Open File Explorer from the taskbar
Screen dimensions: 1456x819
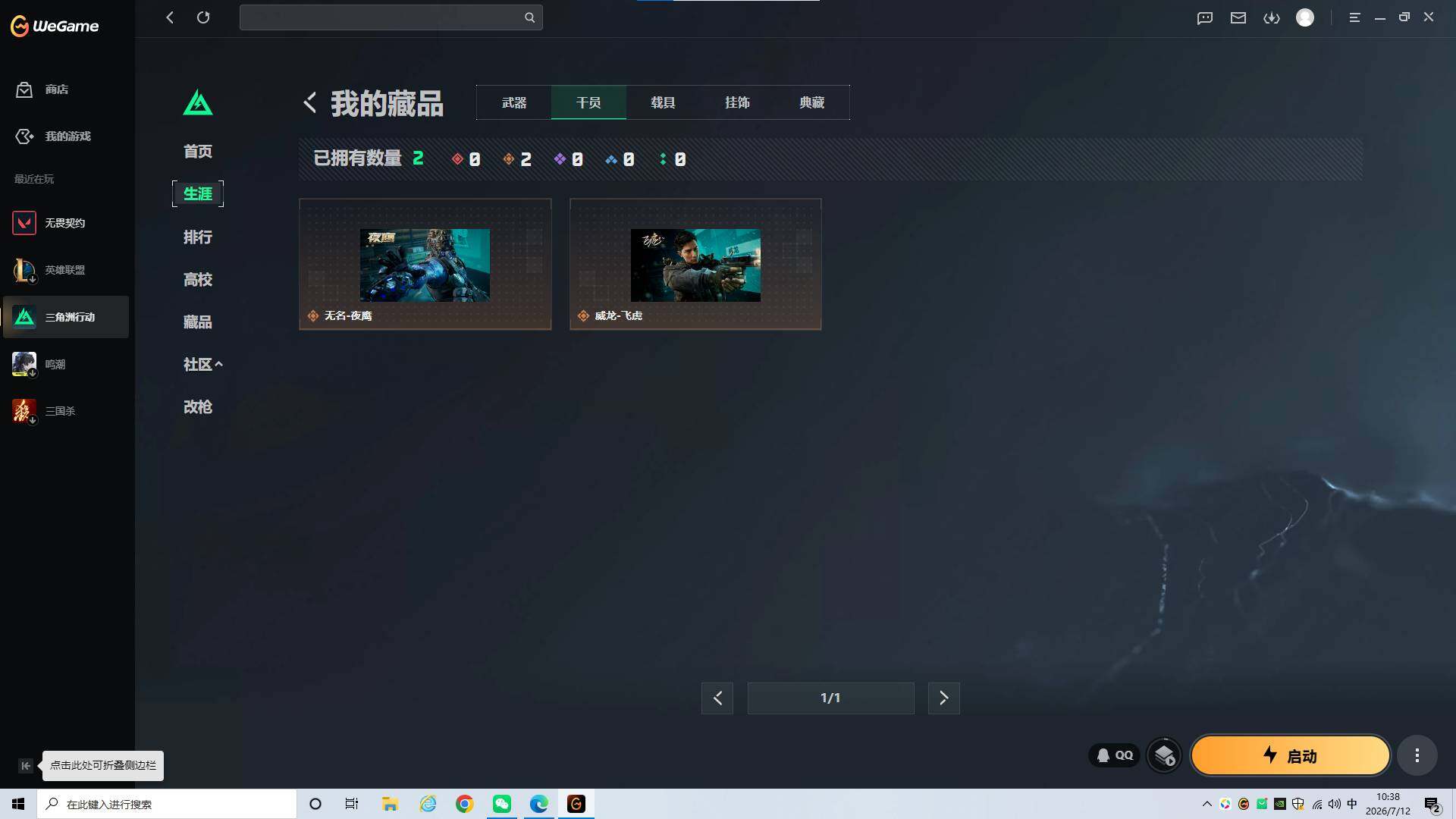(x=391, y=804)
